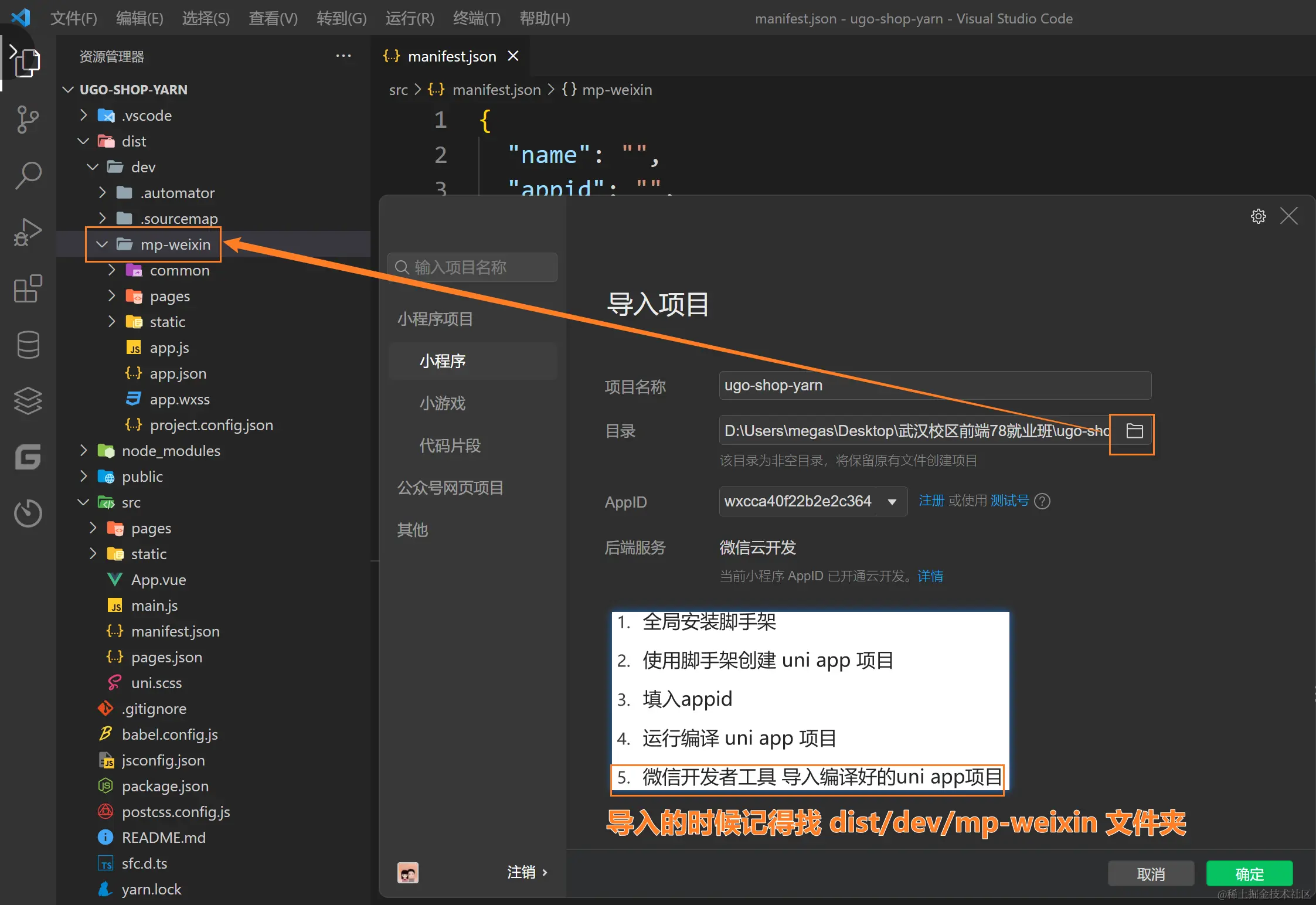Open the settings gear in import dialog

(x=1258, y=216)
